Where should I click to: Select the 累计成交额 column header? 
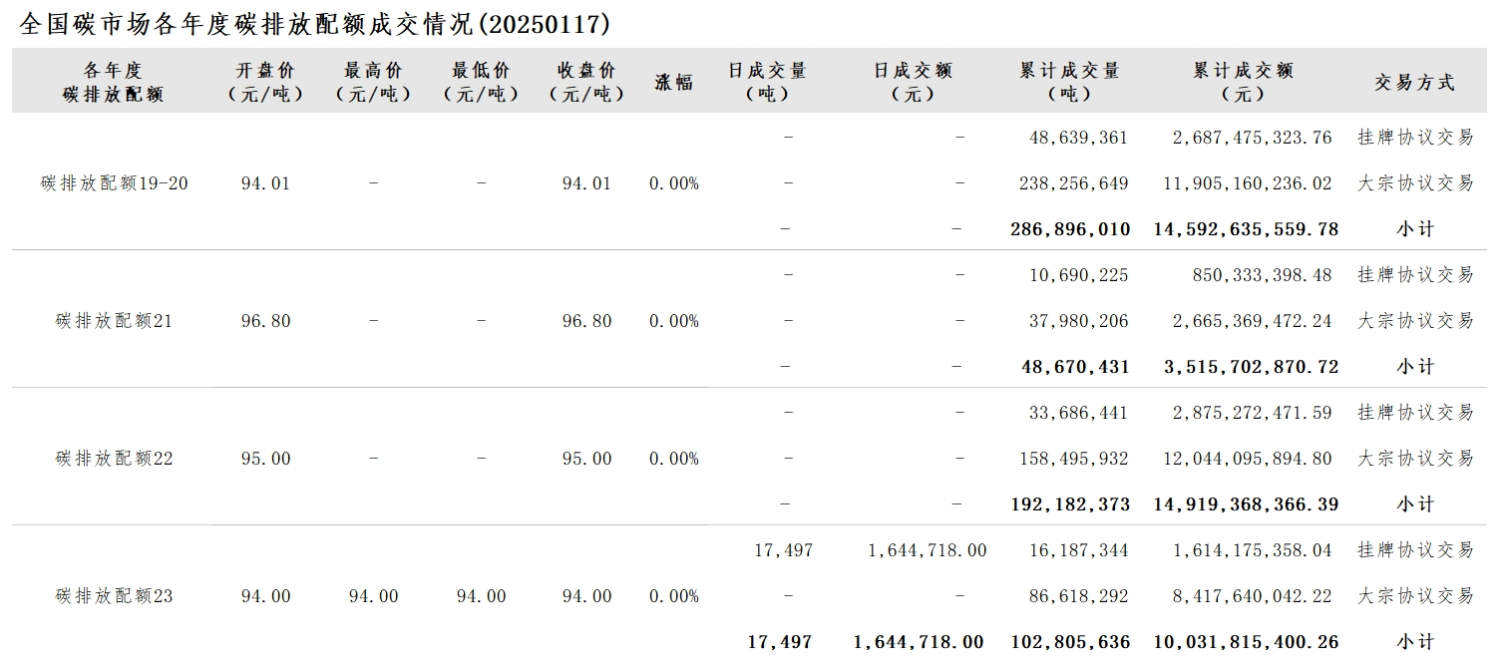coord(1243,82)
